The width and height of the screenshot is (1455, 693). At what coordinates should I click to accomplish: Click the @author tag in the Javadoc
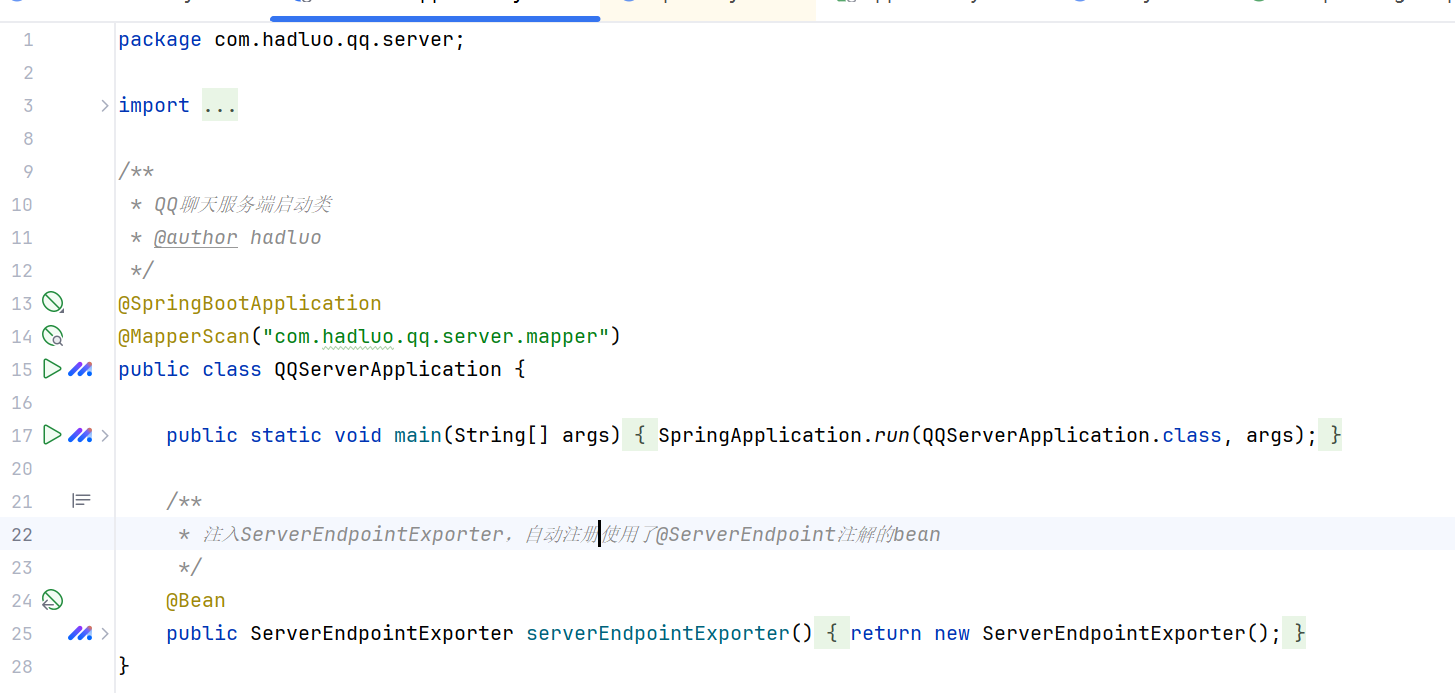196,237
